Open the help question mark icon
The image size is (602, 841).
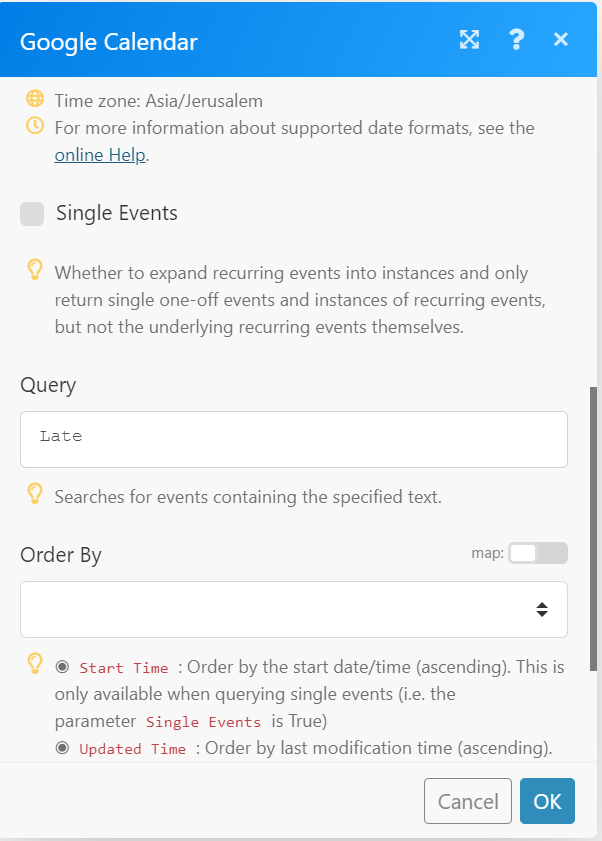tap(516, 39)
